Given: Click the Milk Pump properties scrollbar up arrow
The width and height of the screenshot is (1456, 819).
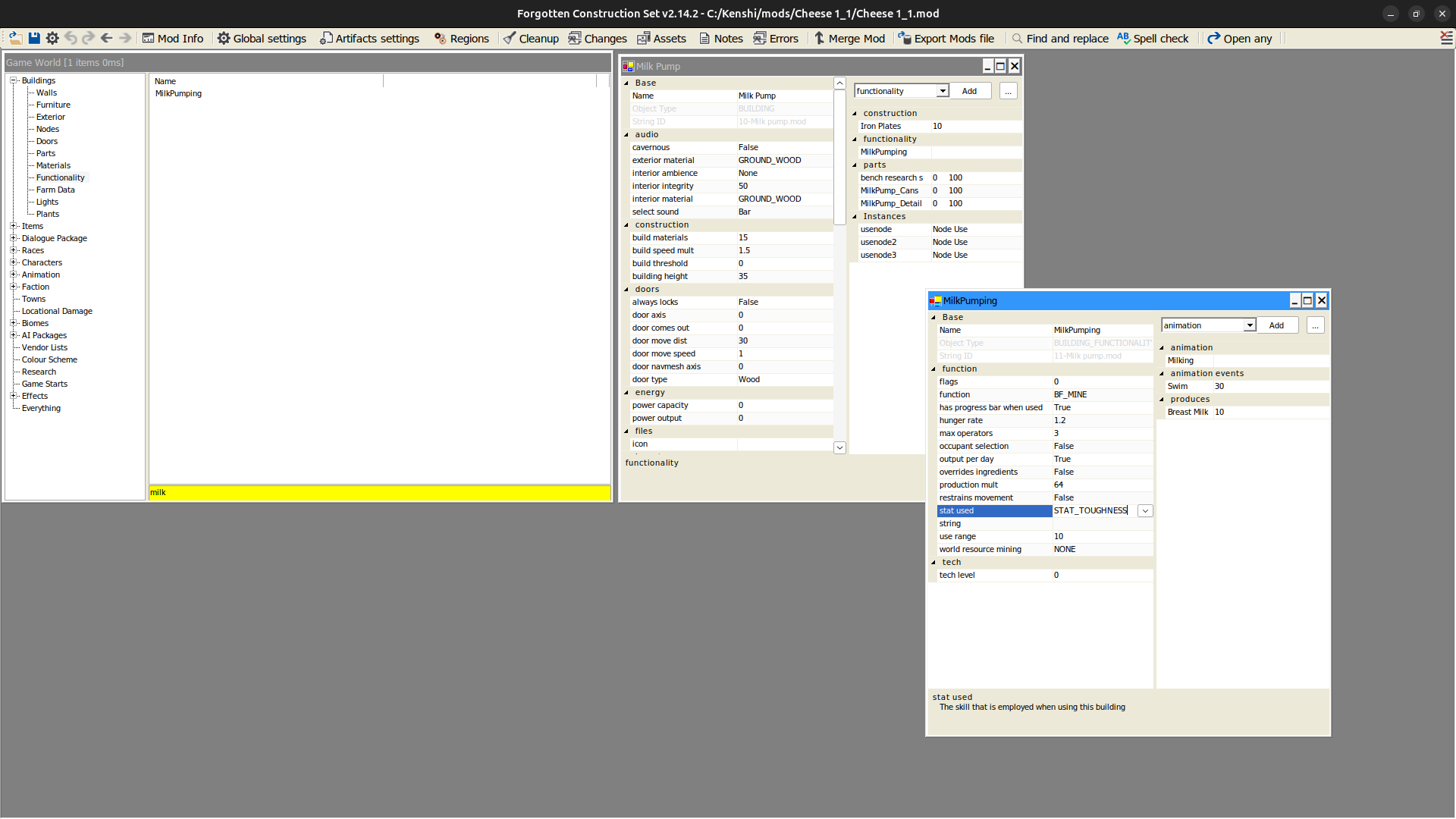Looking at the screenshot, I should click(x=839, y=83).
